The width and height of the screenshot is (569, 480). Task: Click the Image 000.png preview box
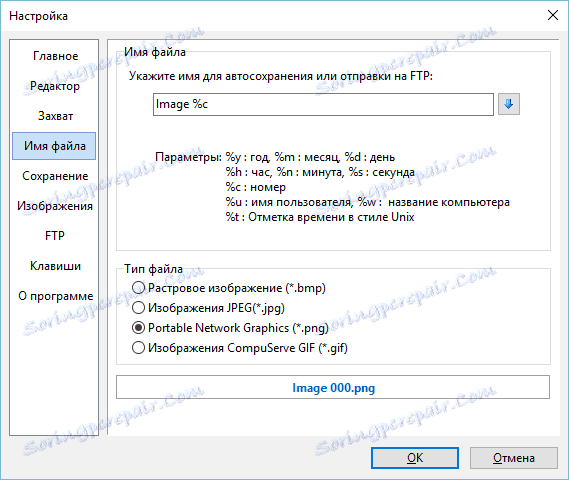(333, 387)
